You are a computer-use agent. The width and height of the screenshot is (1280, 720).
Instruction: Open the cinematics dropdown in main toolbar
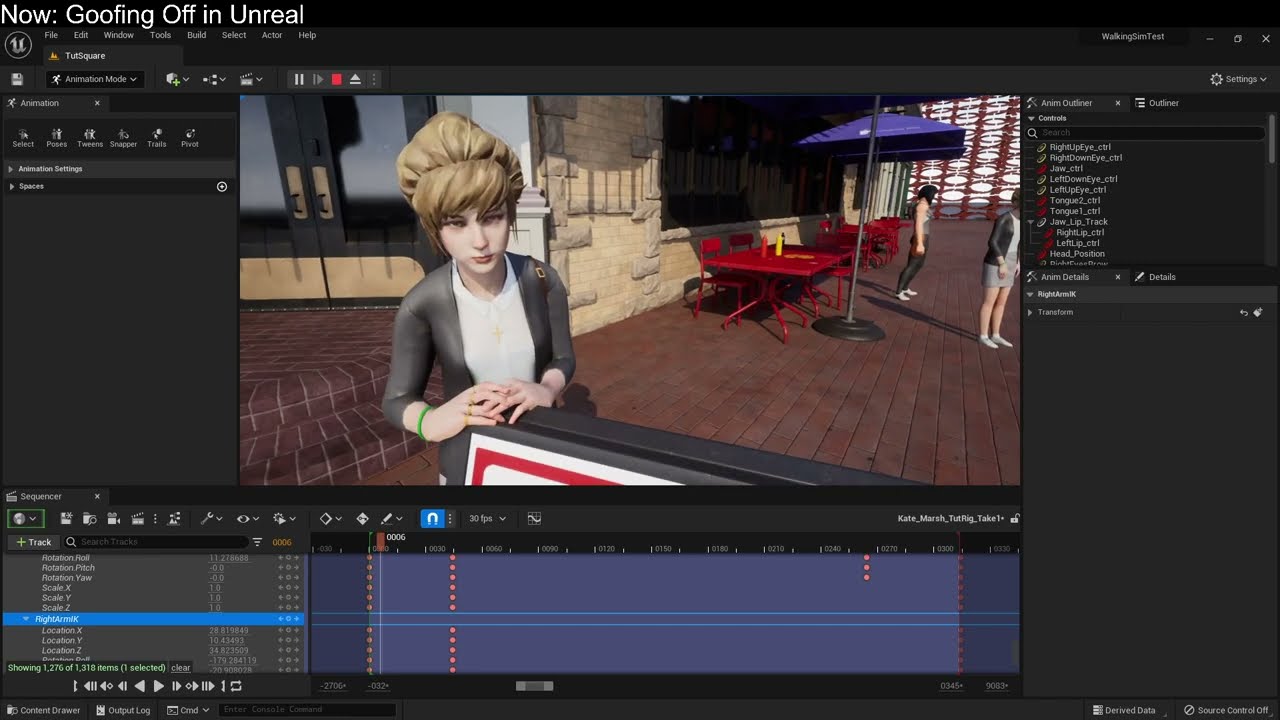point(252,79)
